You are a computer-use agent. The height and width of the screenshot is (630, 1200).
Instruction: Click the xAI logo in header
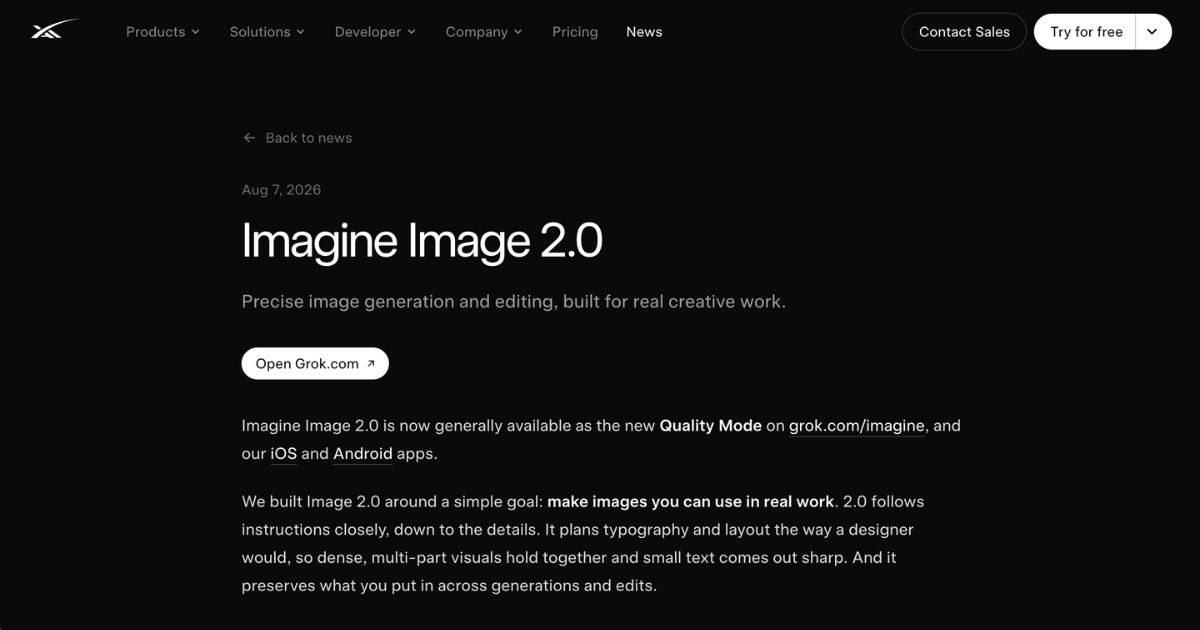pos(54,31)
